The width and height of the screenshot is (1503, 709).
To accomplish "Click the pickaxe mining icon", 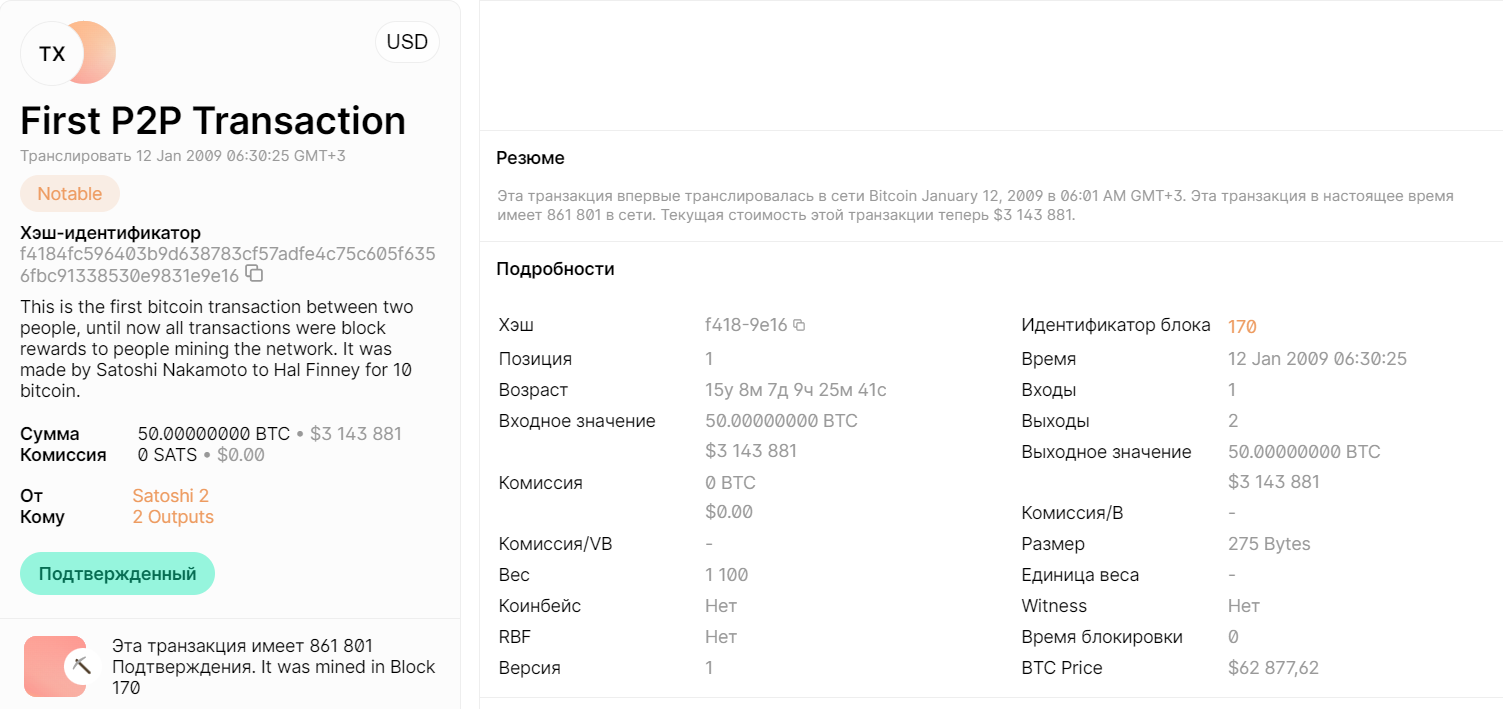I will [81, 666].
